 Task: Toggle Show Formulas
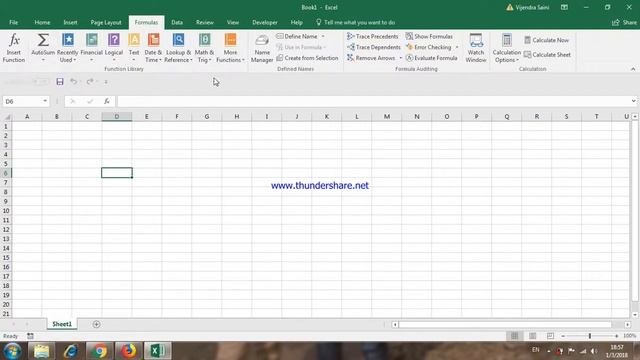point(429,36)
